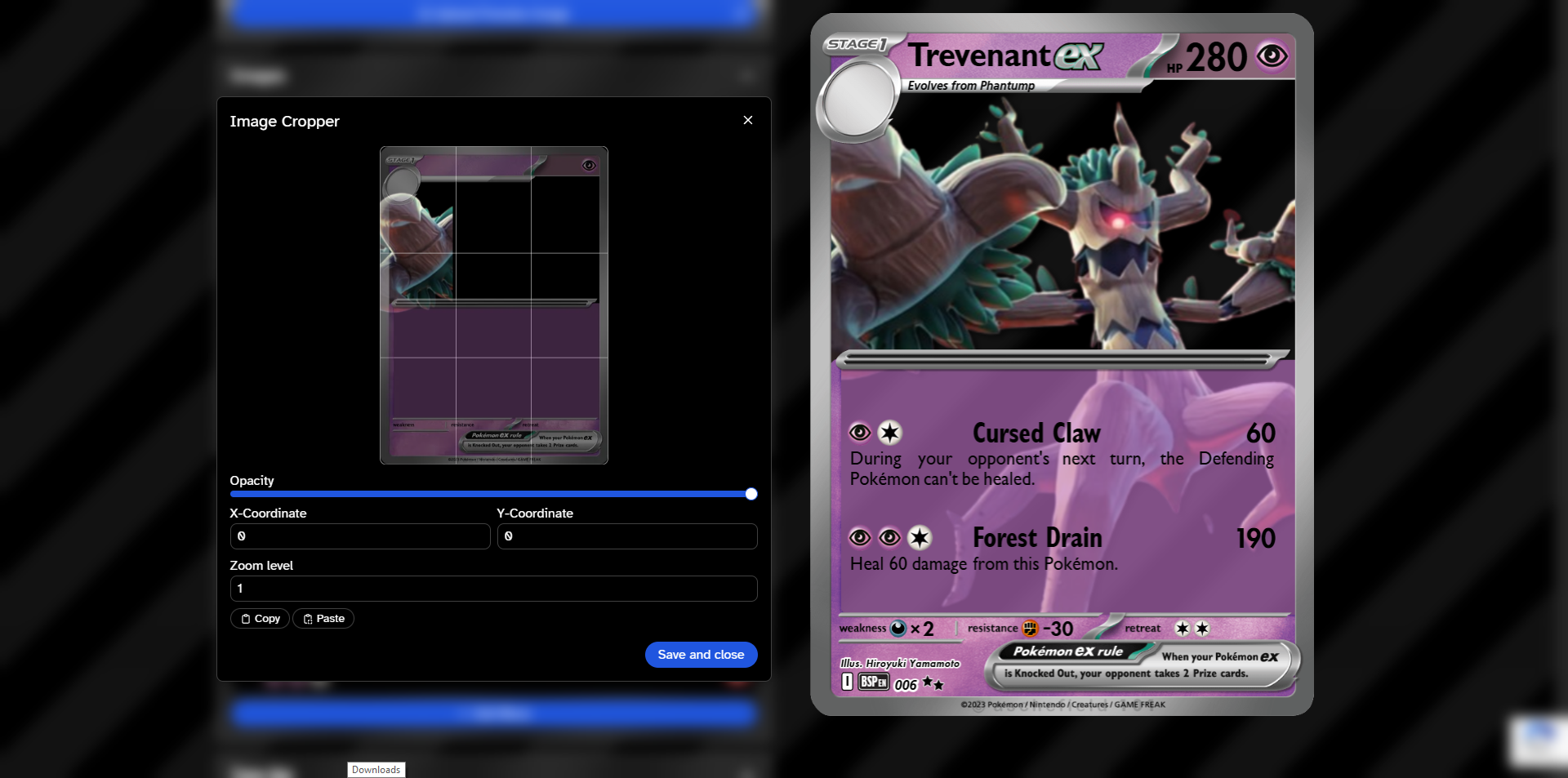Click the 'Pokémon ex rule' heading
Viewport: 1568px width, 778px height.
1068,651
